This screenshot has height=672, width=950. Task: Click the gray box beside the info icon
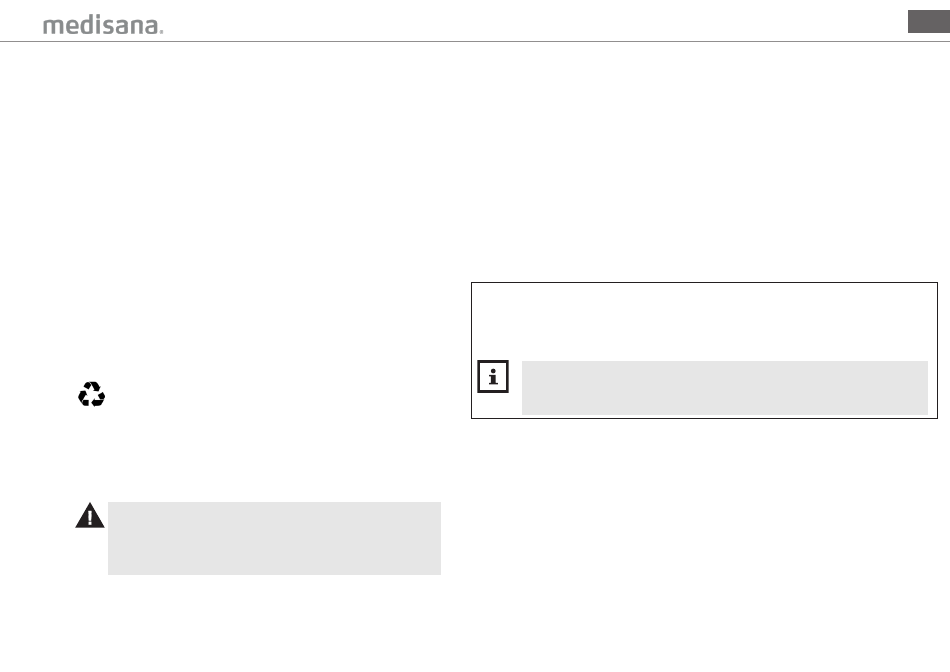(725, 388)
